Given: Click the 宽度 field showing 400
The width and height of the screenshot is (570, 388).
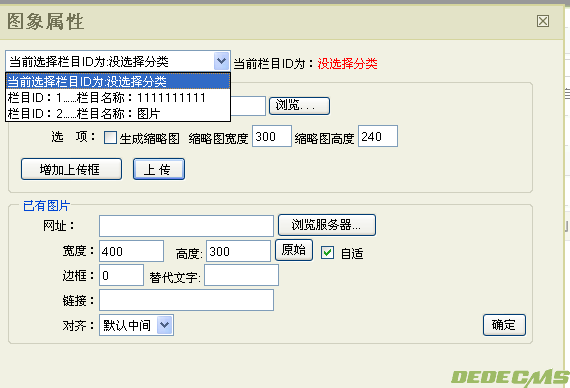Looking at the screenshot, I should point(131,251).
